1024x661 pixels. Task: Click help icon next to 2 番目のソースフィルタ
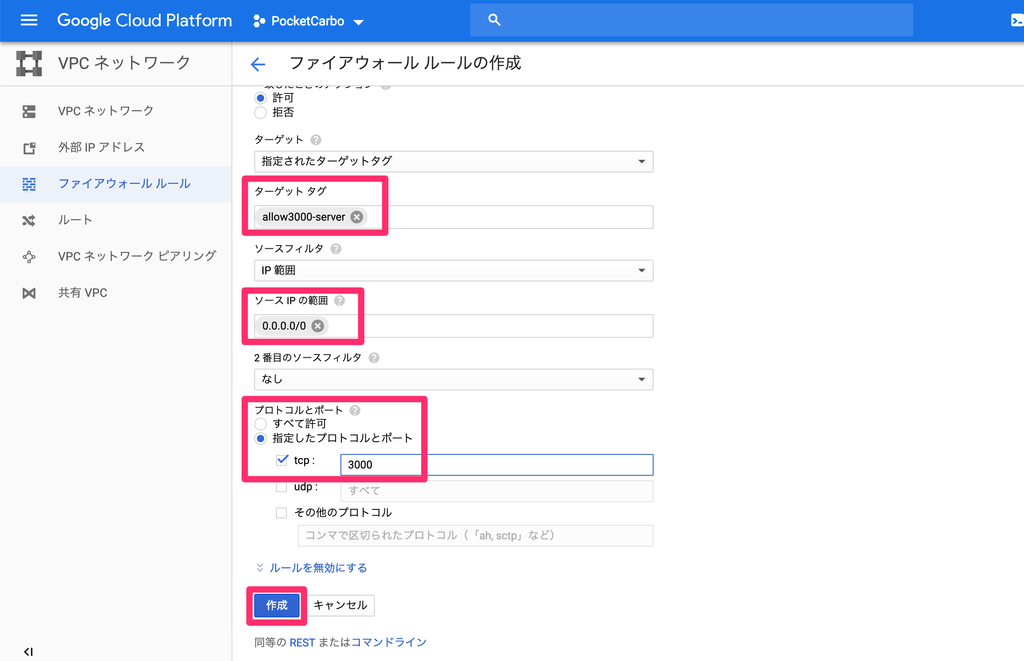[x=374, y=358]
